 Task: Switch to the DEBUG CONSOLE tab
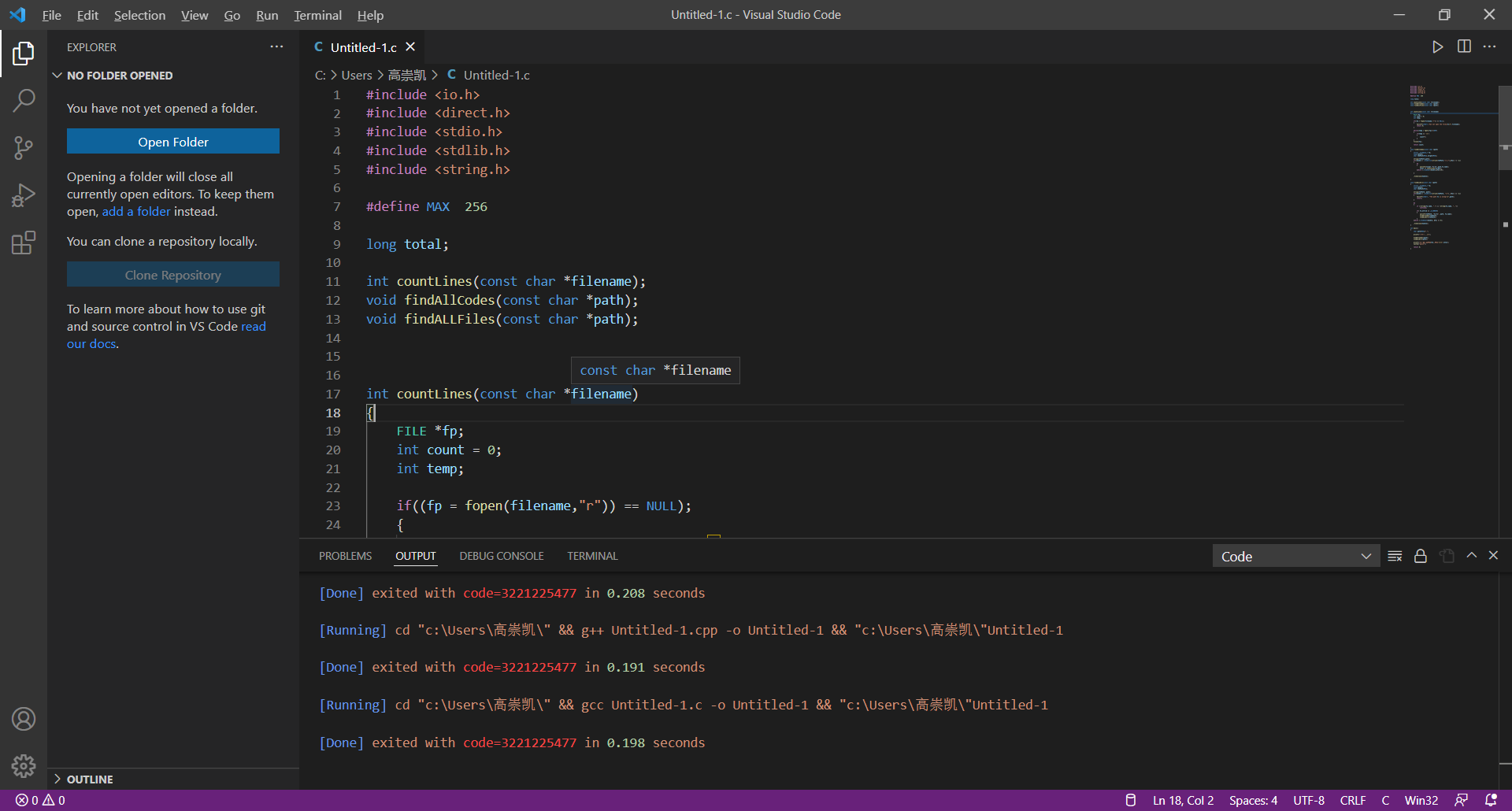502,556
